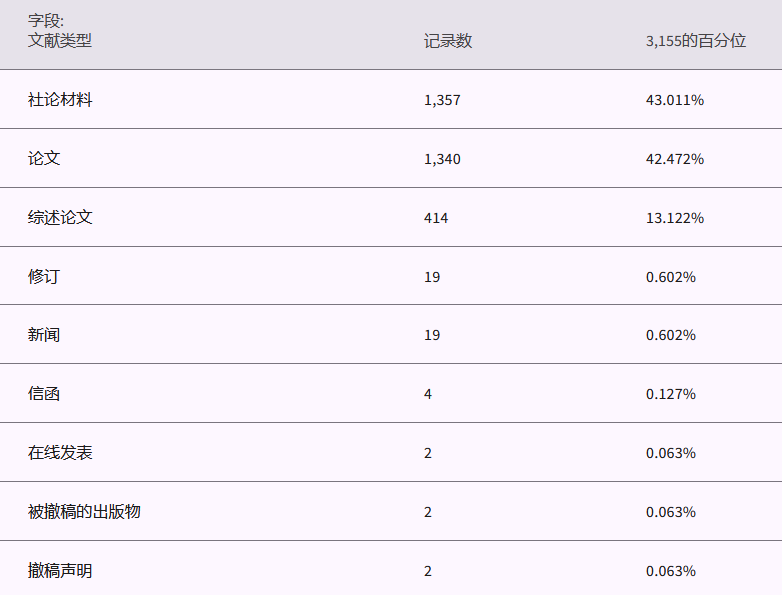
Task: Click the record count for 新闻
Action: tap(432, 335)
